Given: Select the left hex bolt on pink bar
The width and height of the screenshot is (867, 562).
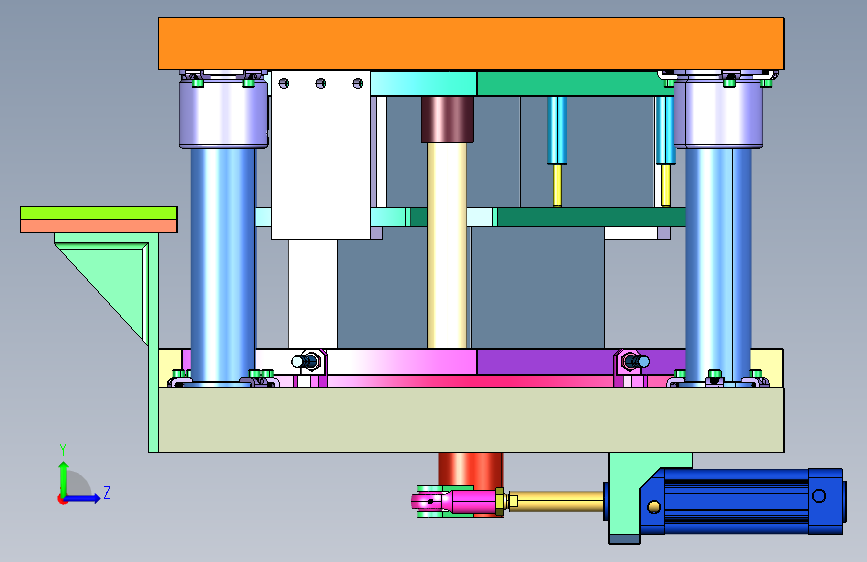Looking at the screenshot, I should click(306, 362).
